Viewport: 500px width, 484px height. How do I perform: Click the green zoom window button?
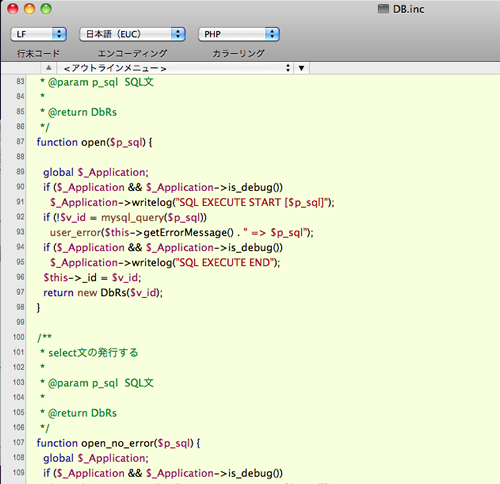point(46,9)
